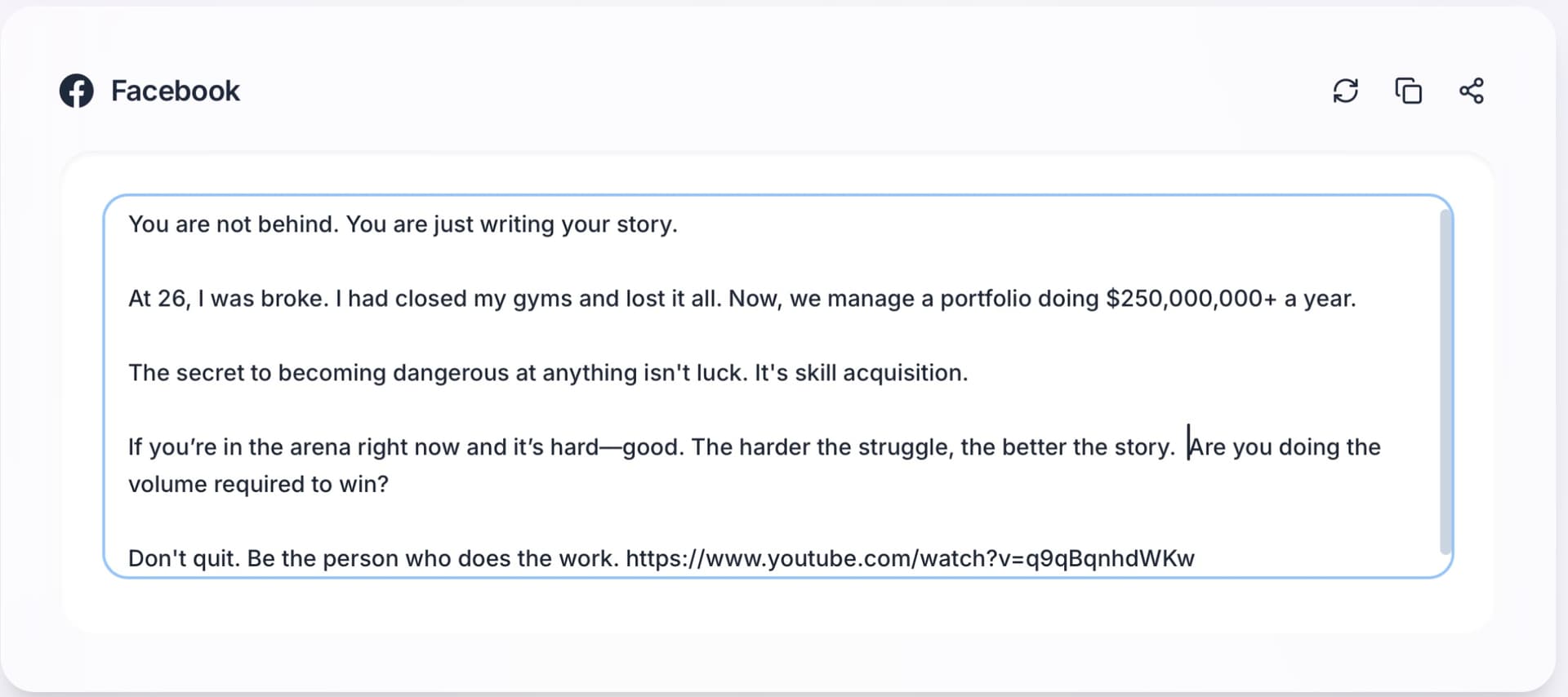
Task: Click the Facebook logo icon
Action: 77,91
